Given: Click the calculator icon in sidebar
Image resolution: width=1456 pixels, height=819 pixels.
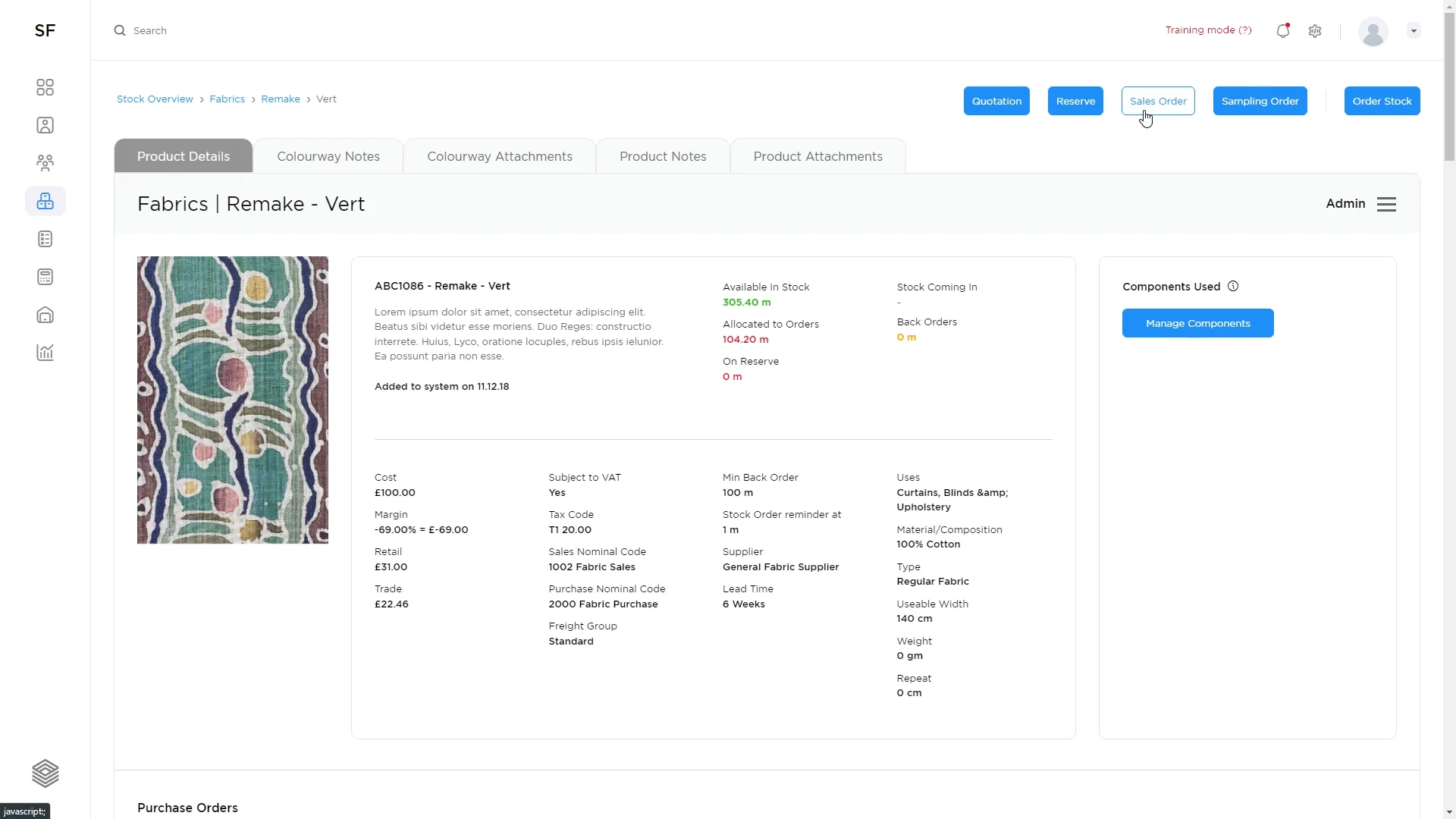Looking at the screenshot, I should pos(45,277).
